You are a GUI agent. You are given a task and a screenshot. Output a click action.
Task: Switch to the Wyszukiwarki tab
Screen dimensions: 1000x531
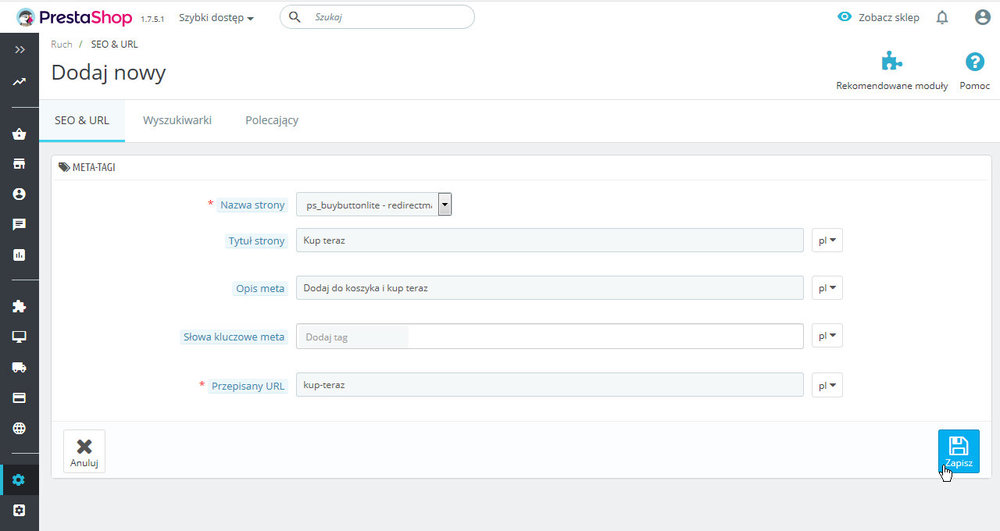[x=177, y=120]
